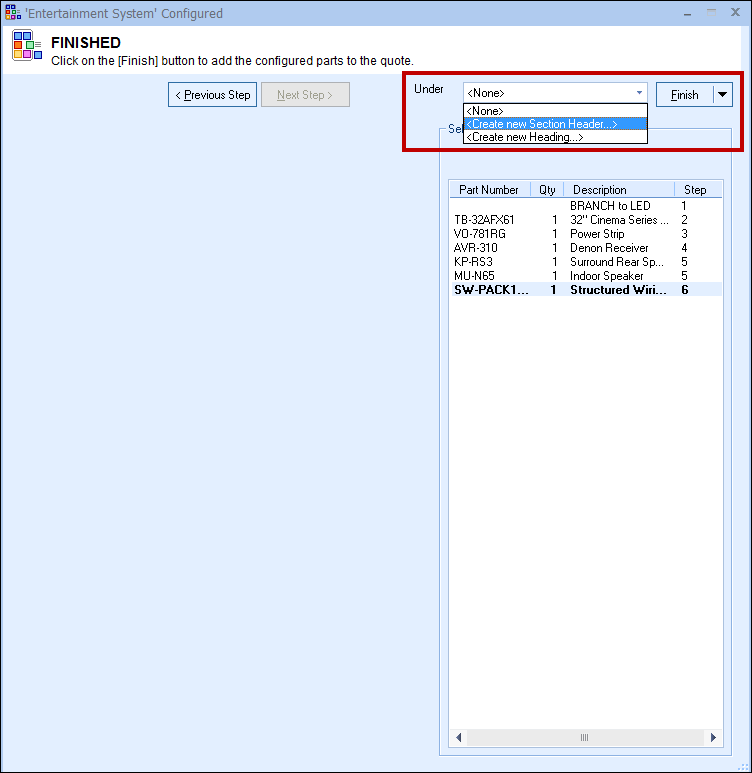The image size is (752, 773).
Task: Click the Qty column header
Action: pyautogui.click(x=547, y=190)
